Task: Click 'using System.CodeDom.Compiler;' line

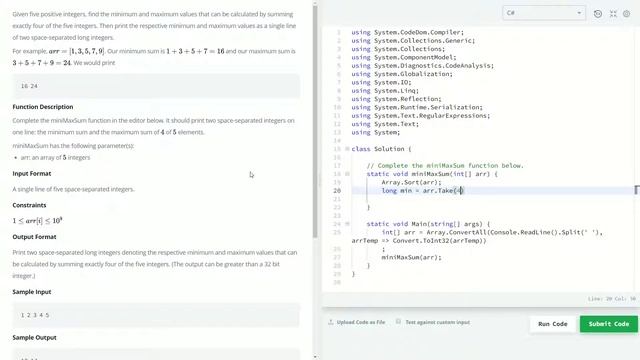Action: (x=407, y=32)
